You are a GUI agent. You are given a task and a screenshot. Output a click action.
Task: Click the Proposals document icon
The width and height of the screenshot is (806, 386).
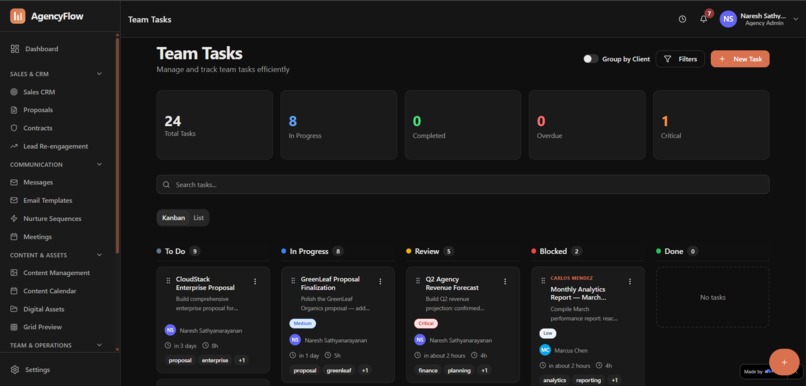(x=14, y=110)
